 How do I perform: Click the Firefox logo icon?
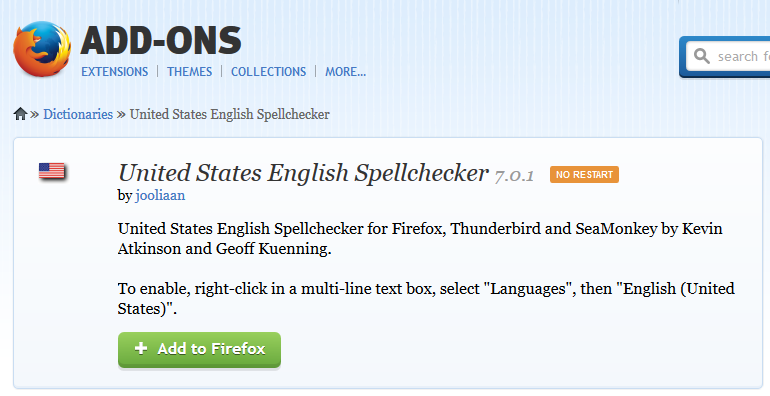[x=42, y=49]
